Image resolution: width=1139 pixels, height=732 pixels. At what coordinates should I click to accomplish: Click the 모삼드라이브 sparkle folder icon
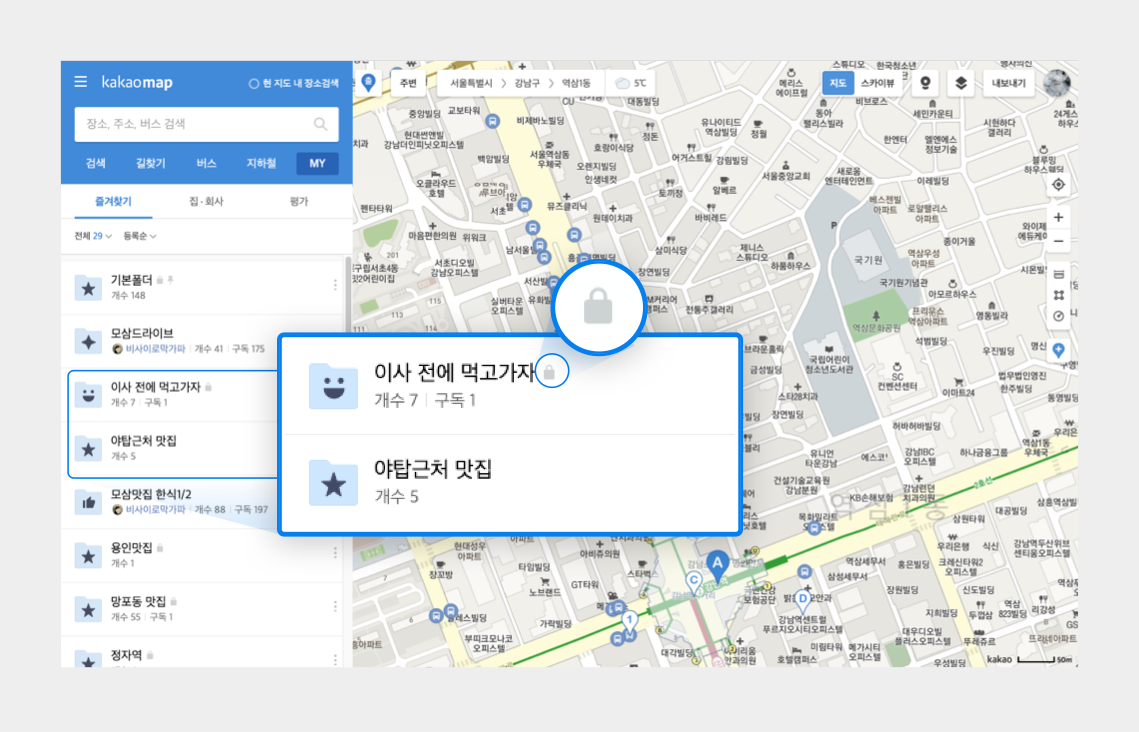(88, 341)
